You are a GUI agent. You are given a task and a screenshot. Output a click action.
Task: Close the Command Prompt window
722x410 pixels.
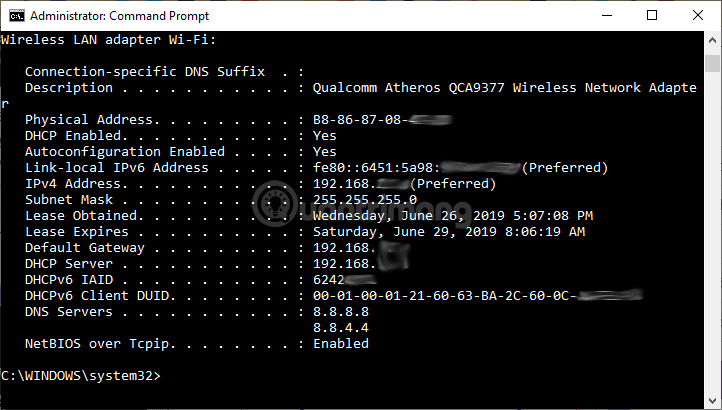[698, 15]
